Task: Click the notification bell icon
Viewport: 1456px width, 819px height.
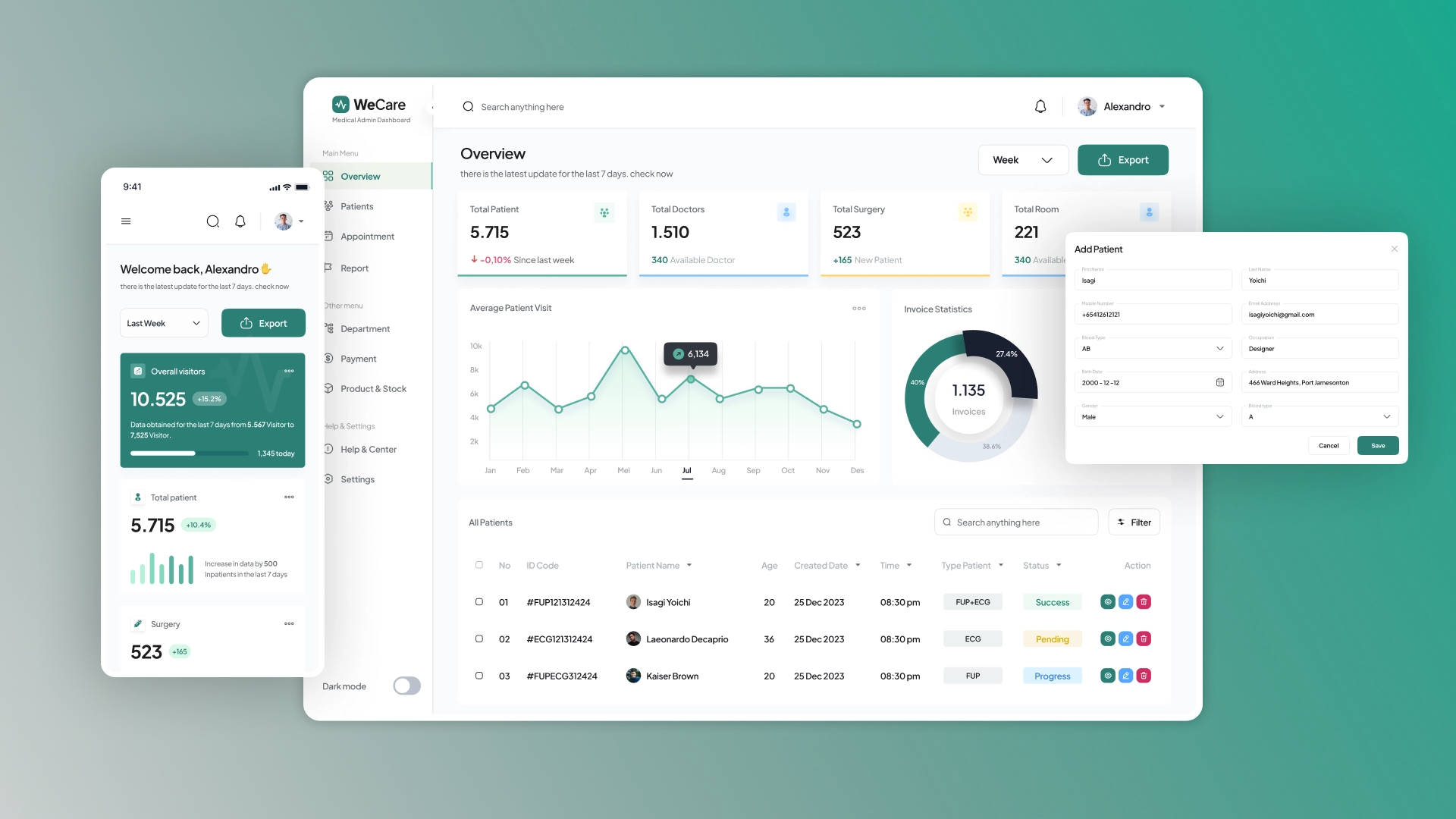Action: [x=1040, y=106]
